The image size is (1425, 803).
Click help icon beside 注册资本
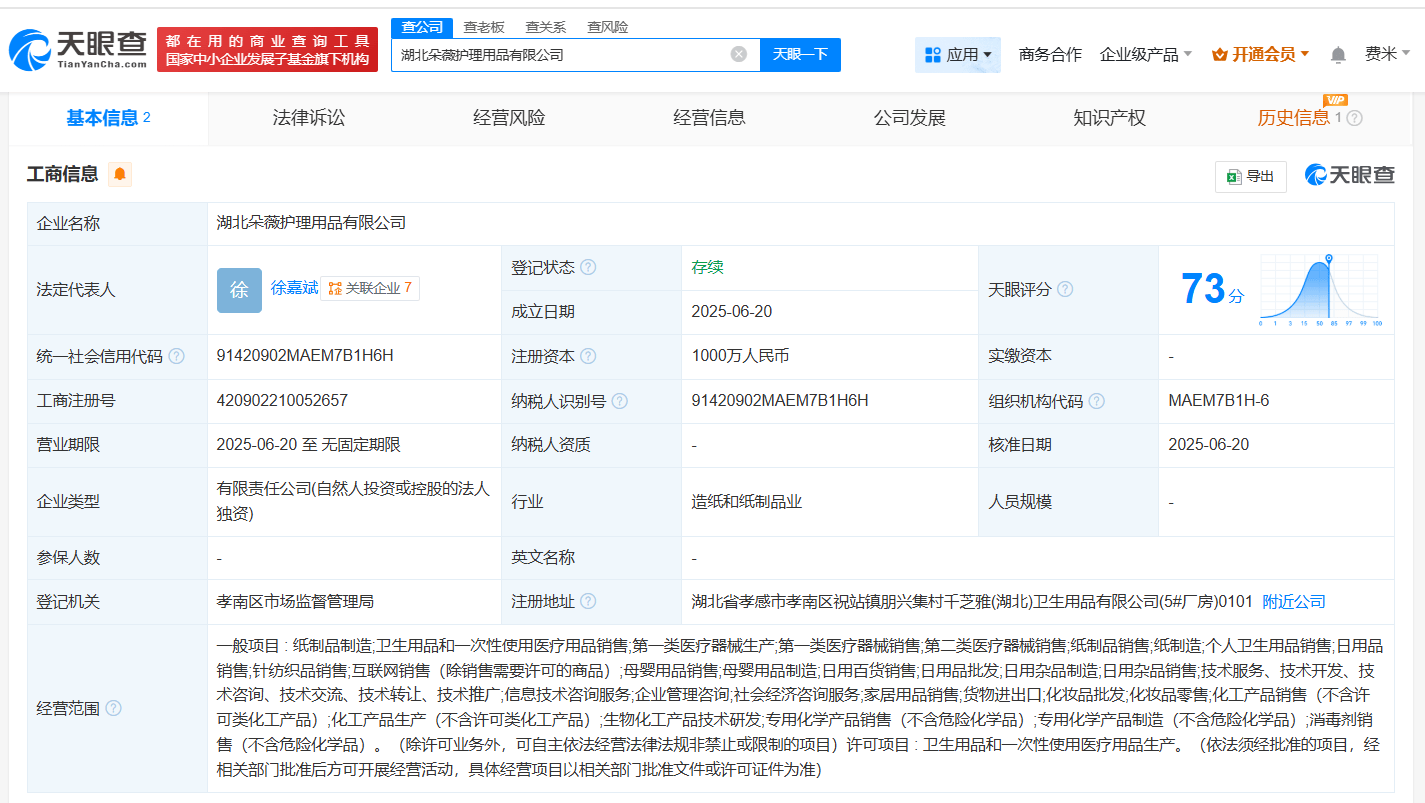click(588, 356)
